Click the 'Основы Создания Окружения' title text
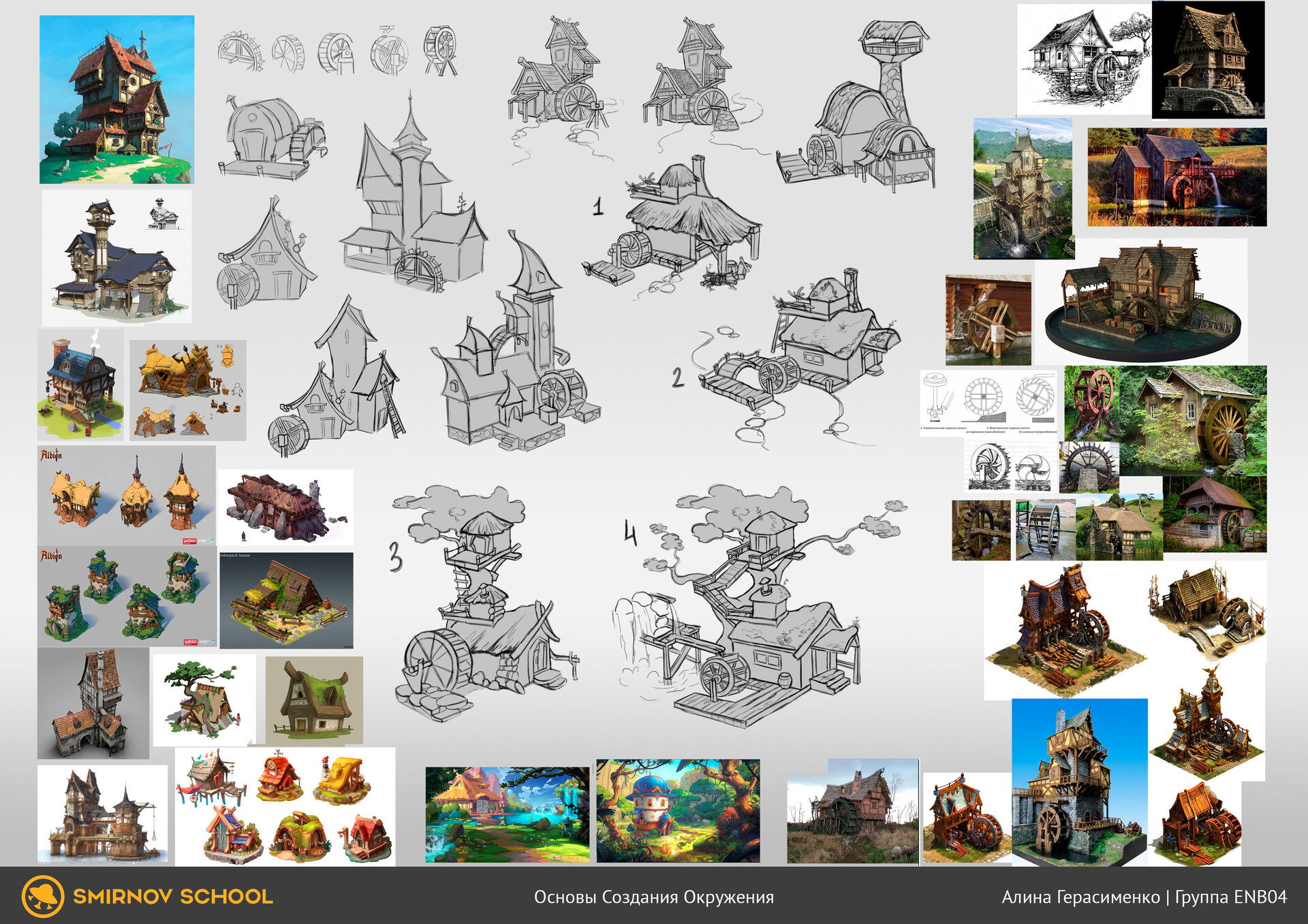Image resolution: width=1308 pixels, height=924 pixels. pyautogui.click(x=653, y=897)
